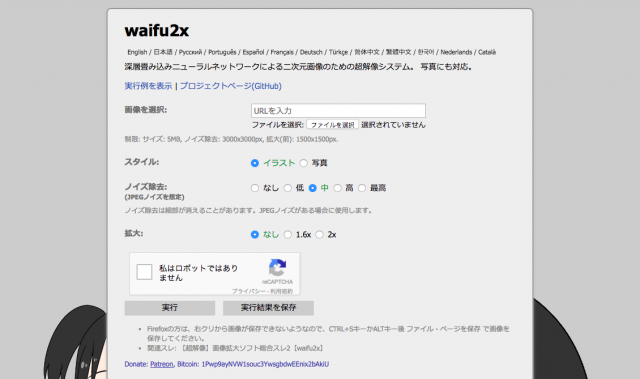Set noise reduction to 最高
This screenshot has width=640, height=379.
click(362, 188)
